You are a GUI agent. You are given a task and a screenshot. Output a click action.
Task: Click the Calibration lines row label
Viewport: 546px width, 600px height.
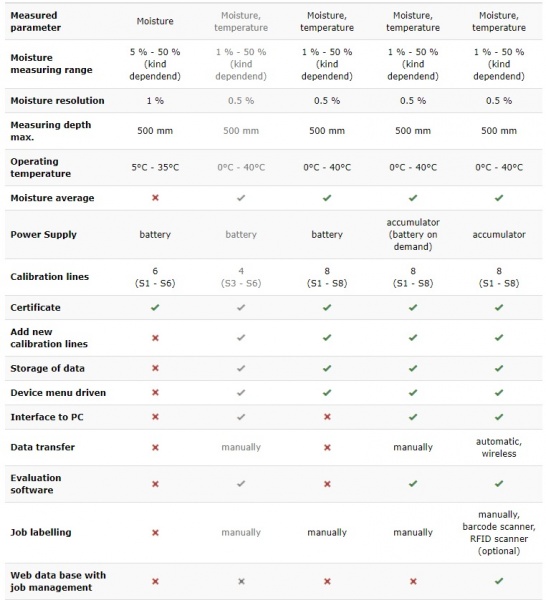[50, 277]
